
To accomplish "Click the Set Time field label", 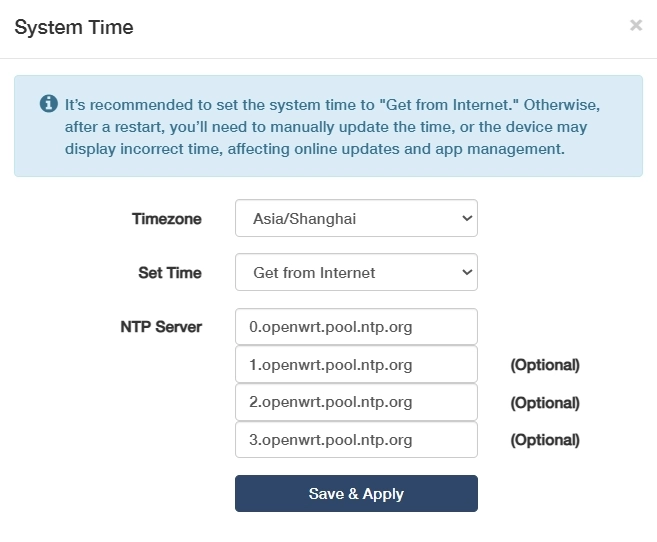I will 169,272.
